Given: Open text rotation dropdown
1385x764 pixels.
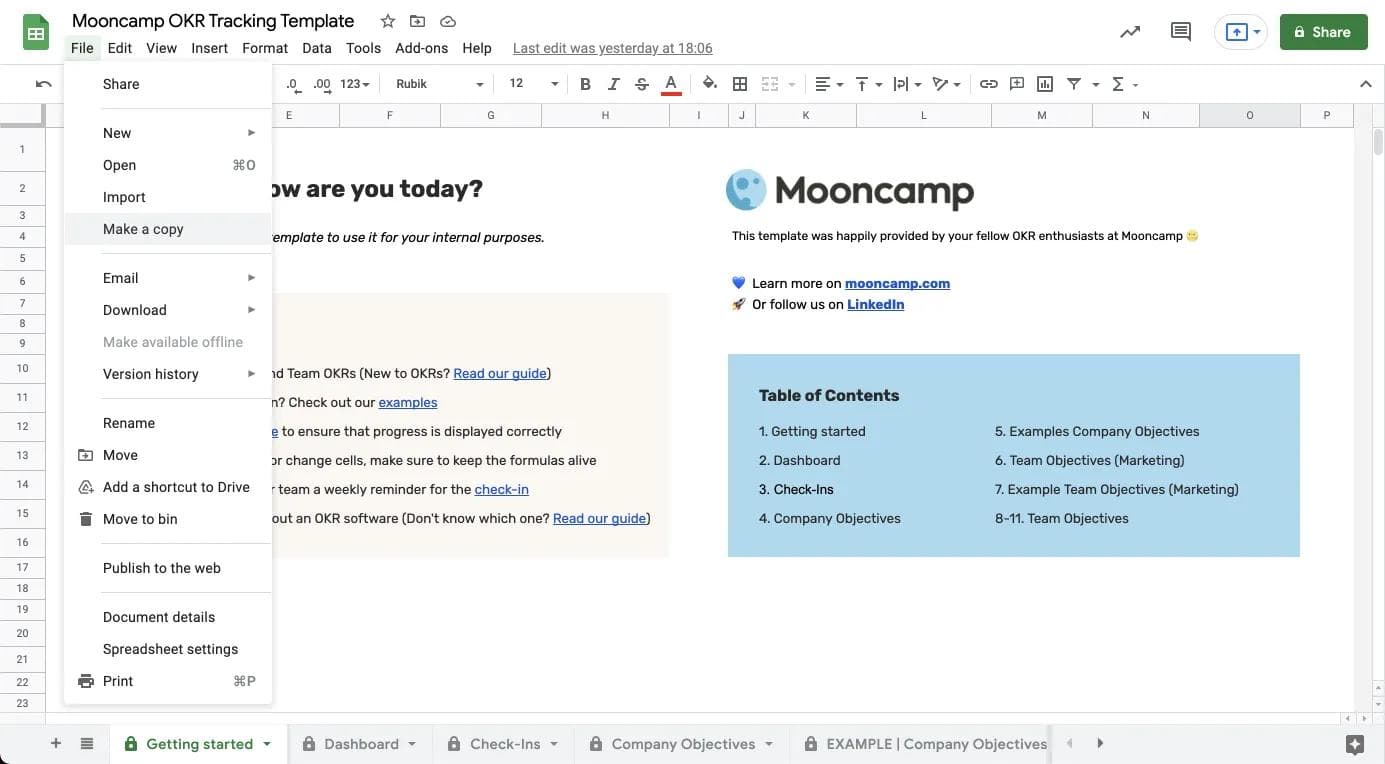Looking at the screenshot, I should tap(945, 84).
